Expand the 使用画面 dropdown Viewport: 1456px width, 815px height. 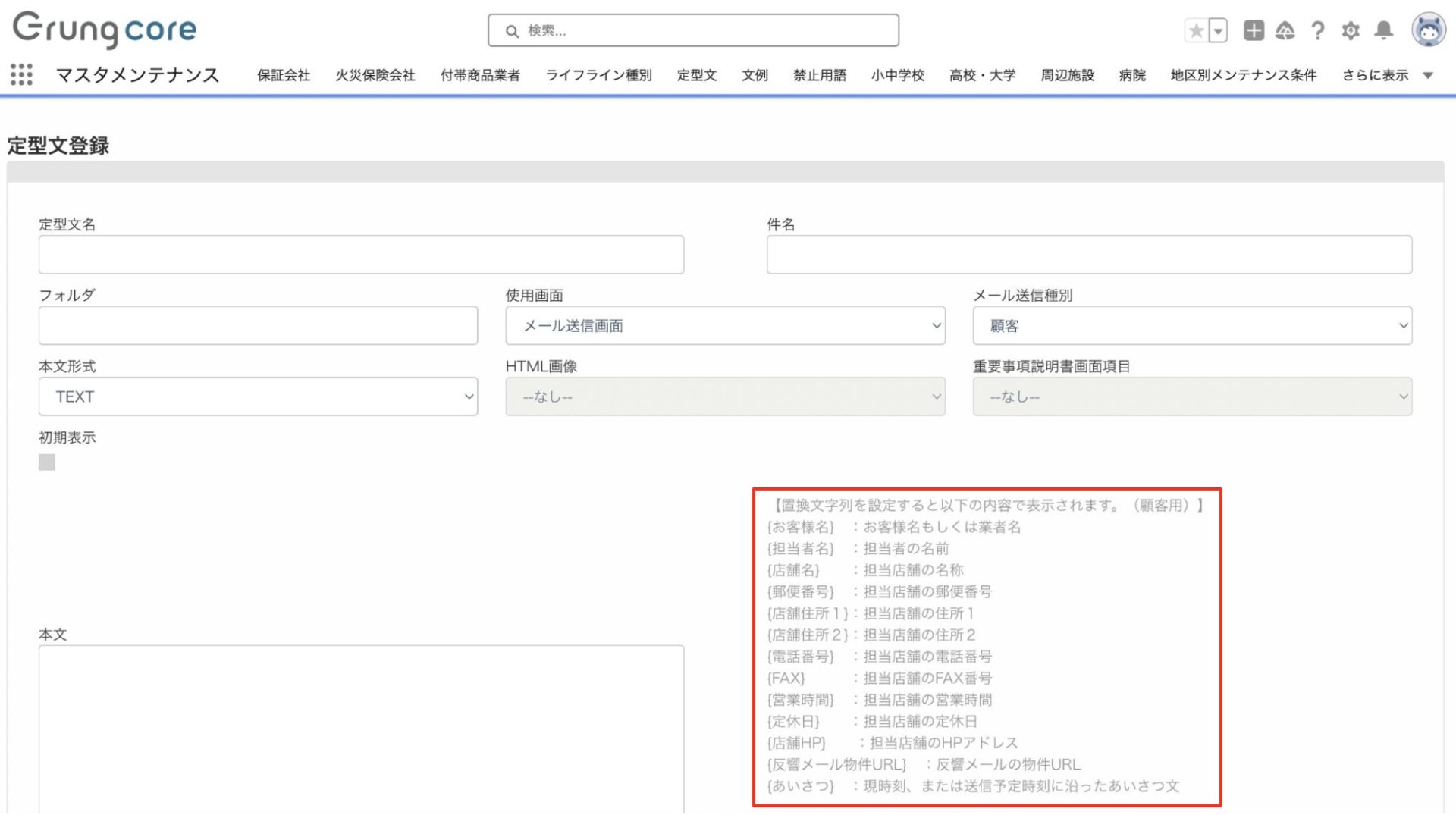(725, 326)
